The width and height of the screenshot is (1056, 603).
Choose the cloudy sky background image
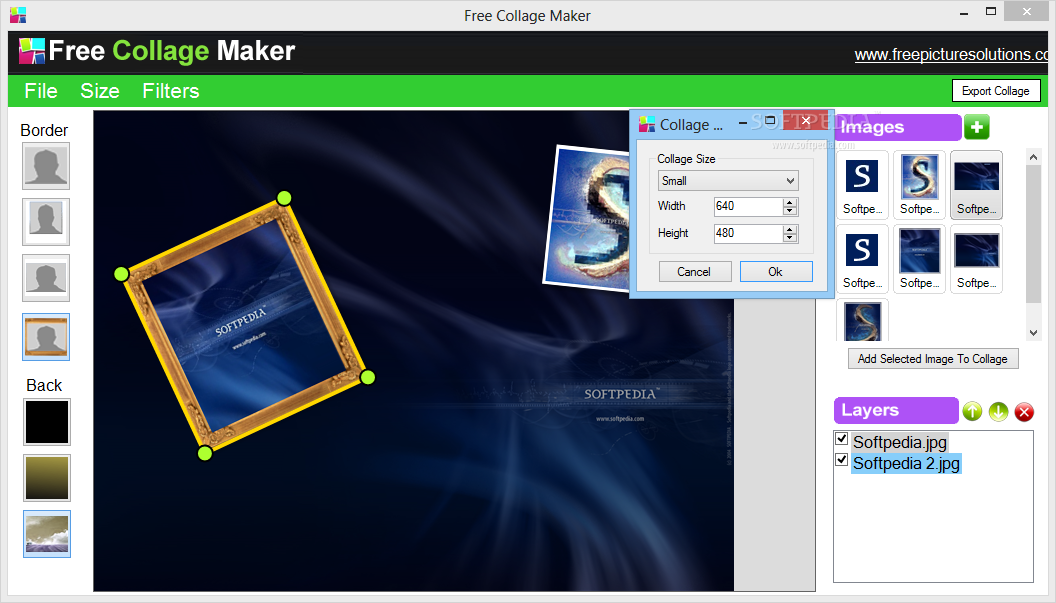click(47, 534)
